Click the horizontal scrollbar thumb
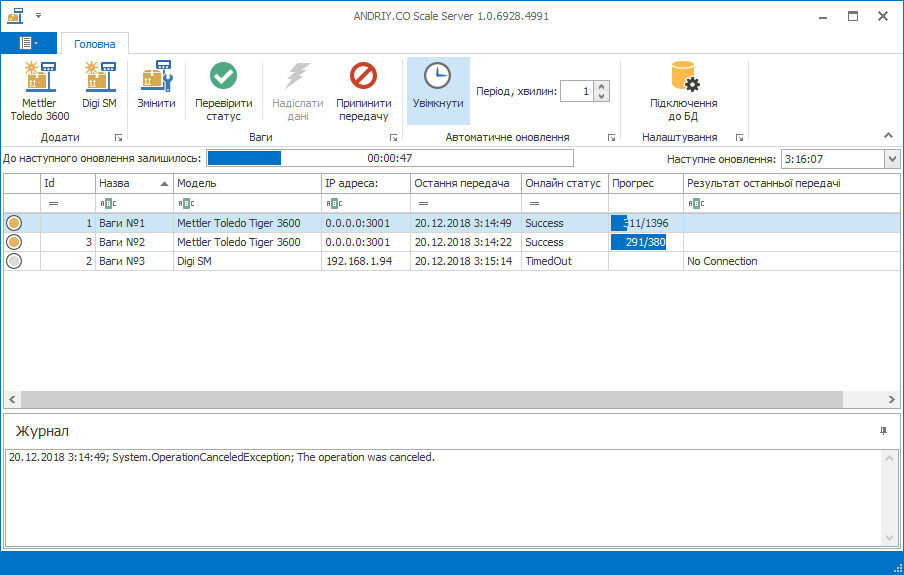This screenshot has width=904, height=575. point(432,399)
